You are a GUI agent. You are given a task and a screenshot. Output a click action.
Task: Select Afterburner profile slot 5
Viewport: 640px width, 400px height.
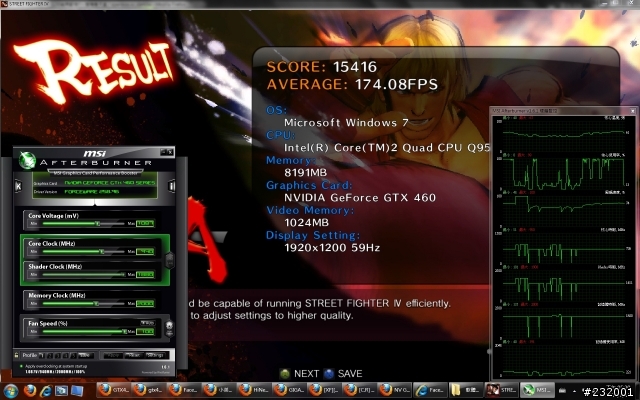(x=73, y=356)
